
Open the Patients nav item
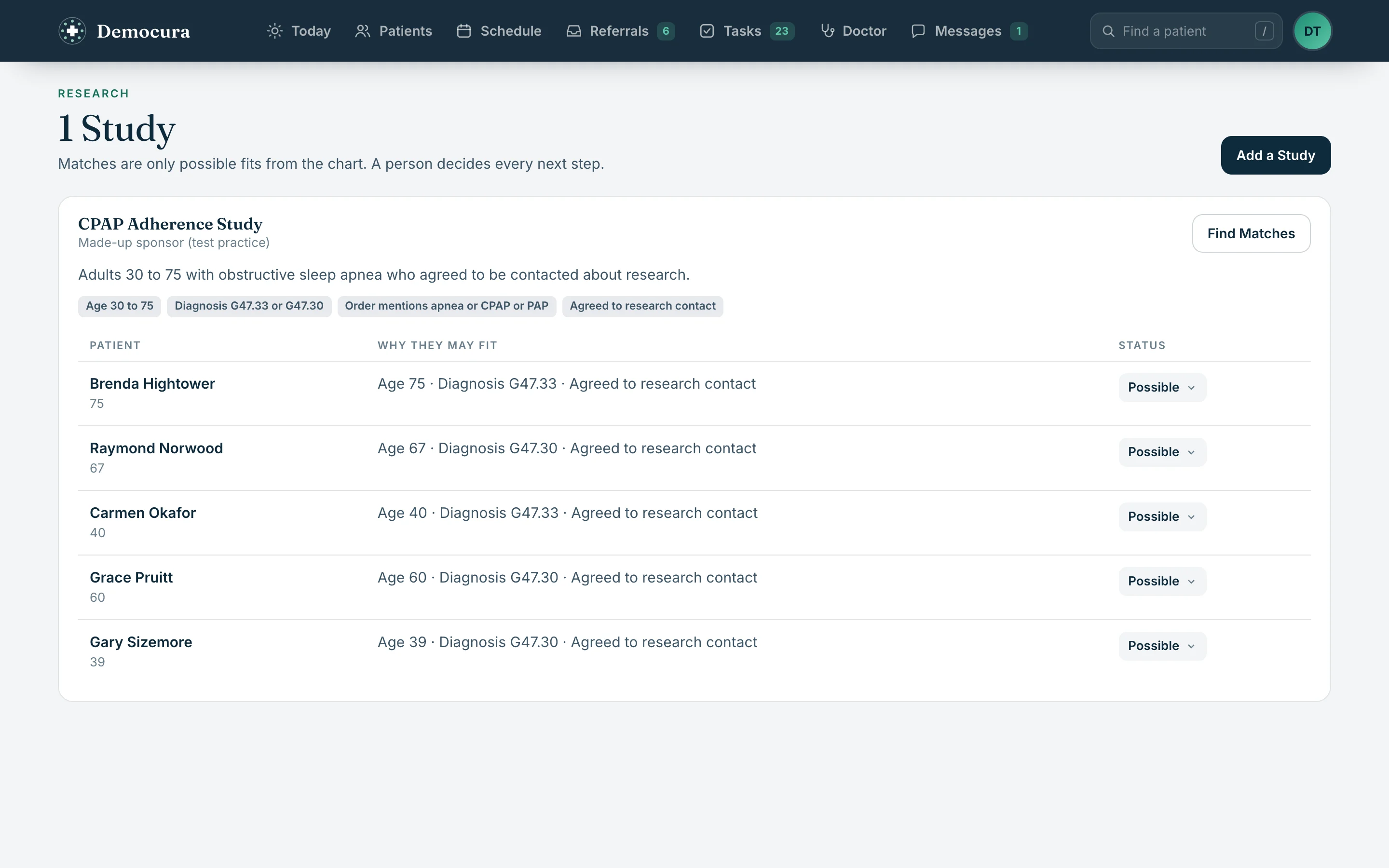[394, 31]
